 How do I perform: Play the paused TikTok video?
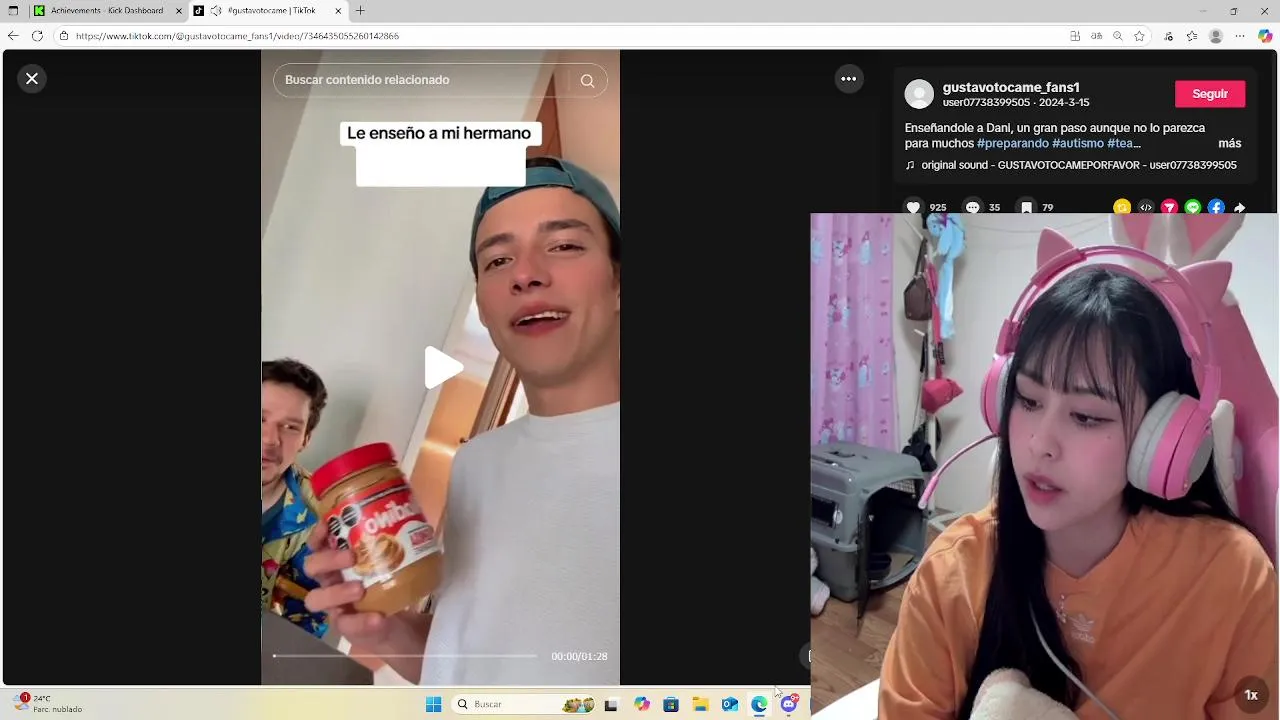[442, 367]
